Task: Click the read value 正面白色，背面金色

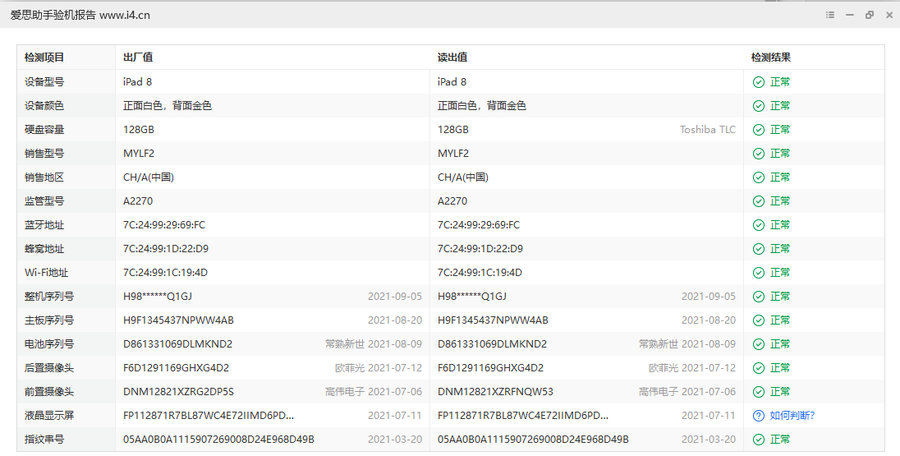Action: pos(482,106)
